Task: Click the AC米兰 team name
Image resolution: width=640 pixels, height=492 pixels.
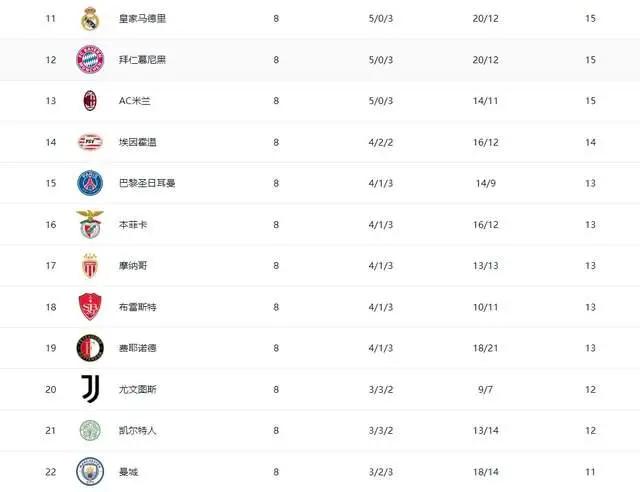Action: point(135,101)
